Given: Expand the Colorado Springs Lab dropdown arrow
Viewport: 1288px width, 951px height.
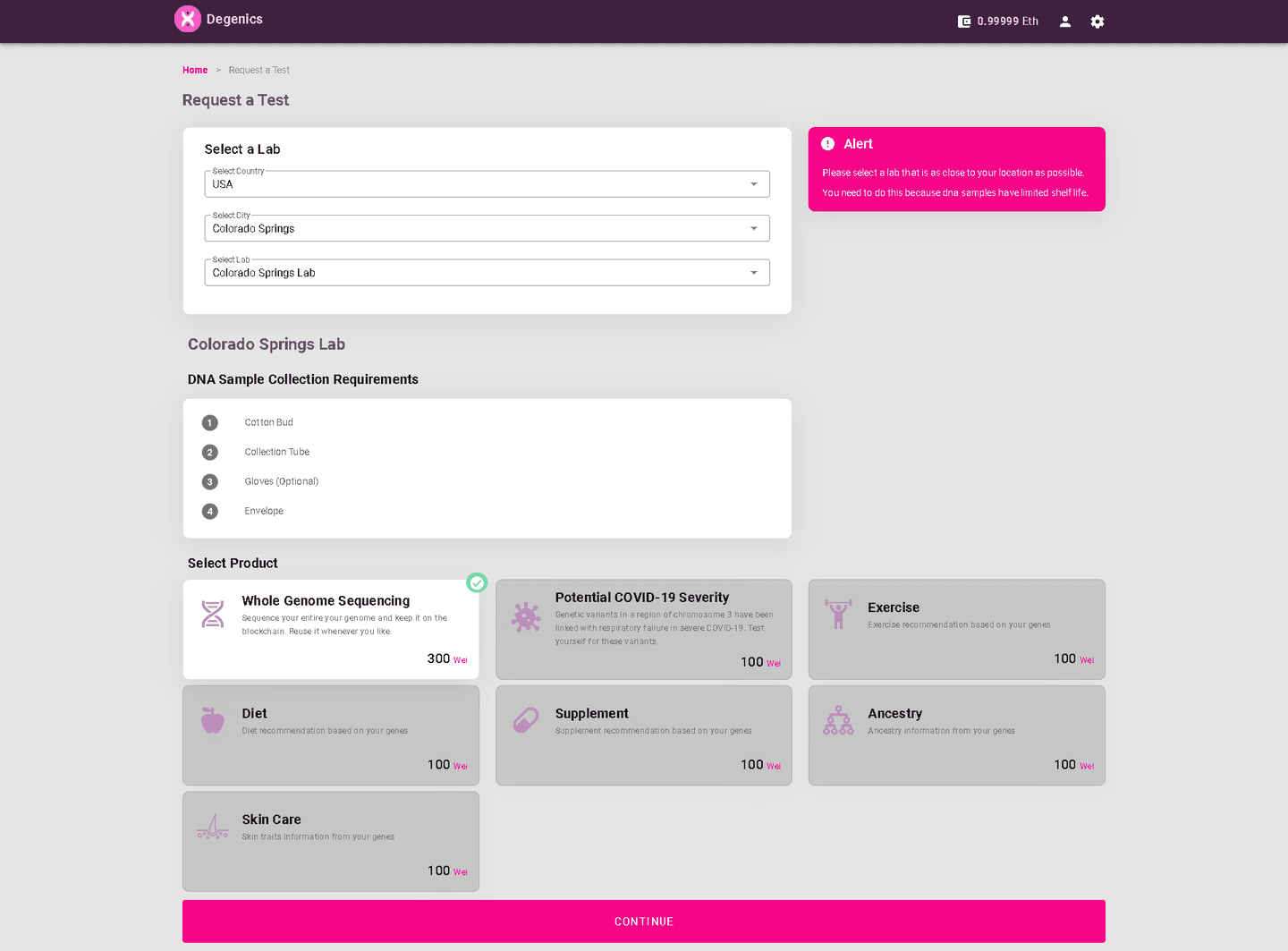Looking at the screenshot, I should click(x=754, y=273).
